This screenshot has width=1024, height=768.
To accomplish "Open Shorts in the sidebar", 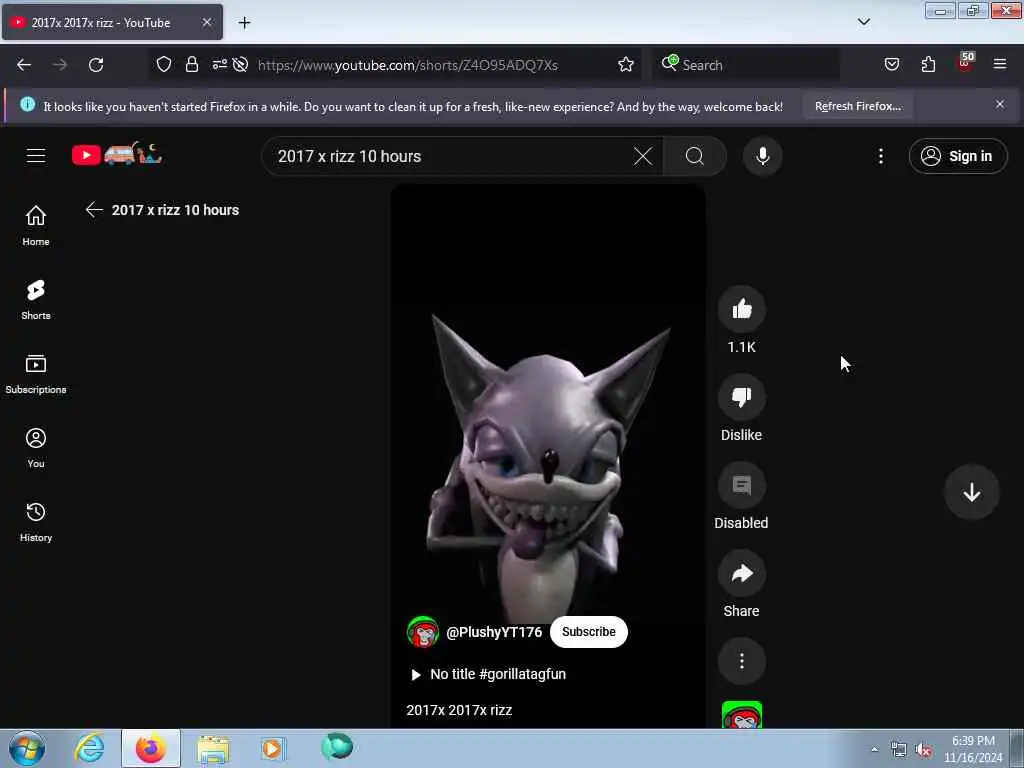I will pos(36,300).
